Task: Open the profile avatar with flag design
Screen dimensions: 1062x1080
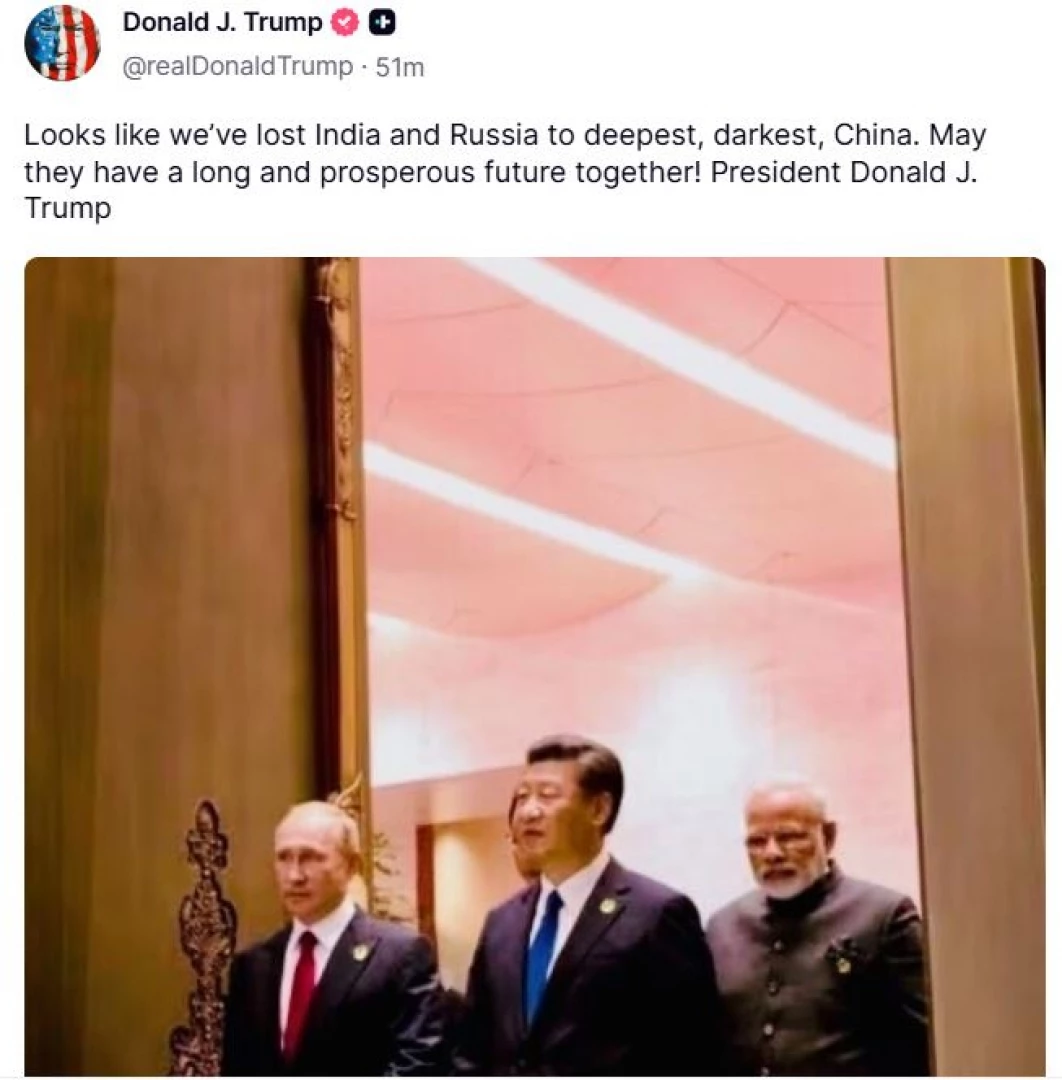Action: [x=62, y=43]
